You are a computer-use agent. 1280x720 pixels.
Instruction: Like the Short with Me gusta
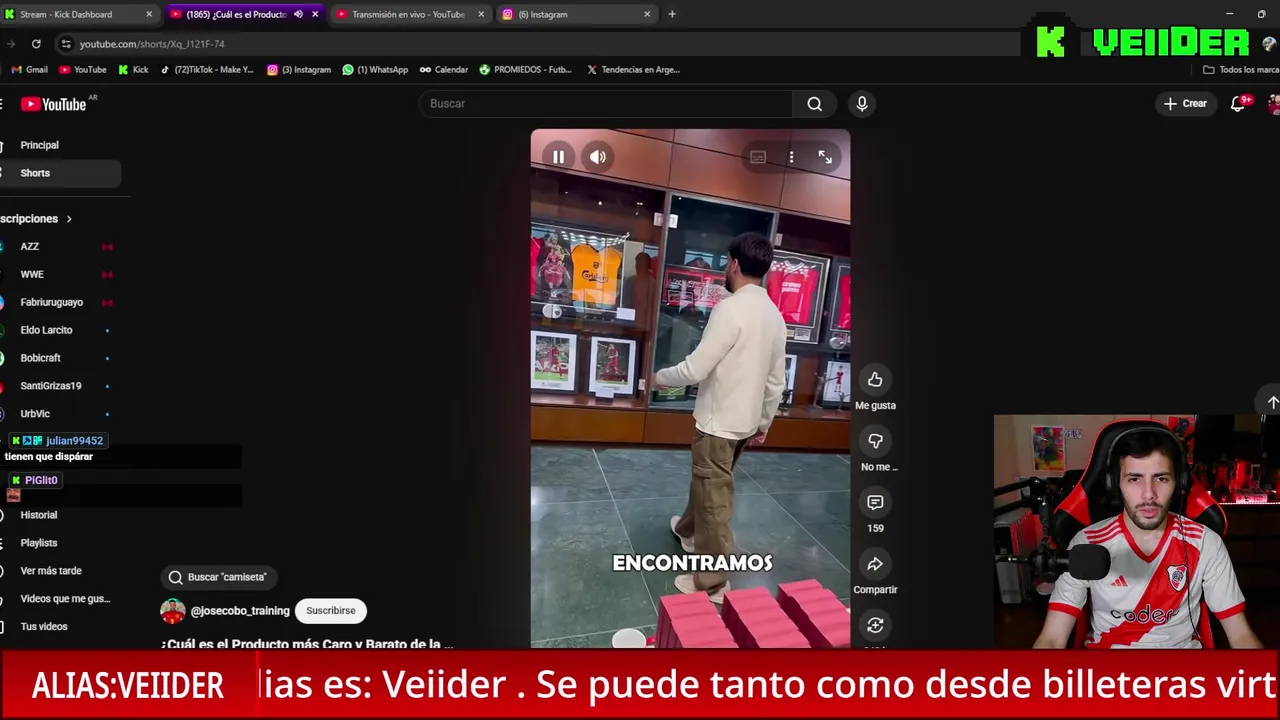[875, 379]
